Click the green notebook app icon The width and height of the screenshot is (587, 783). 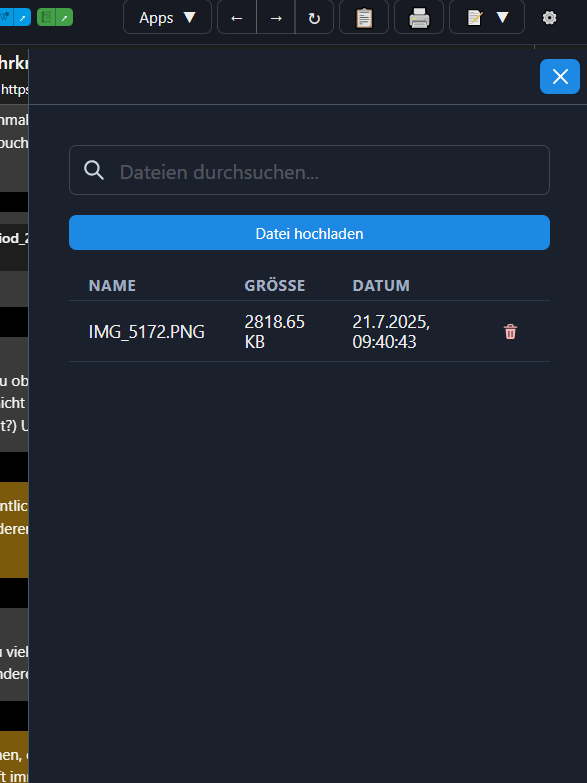coord(46,17)
